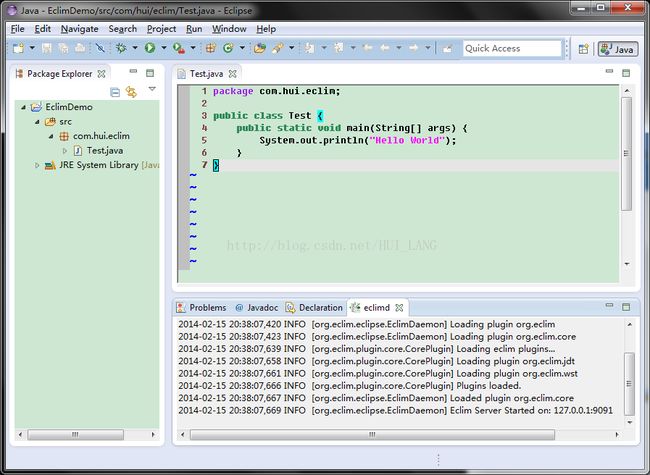Minimize the Package Explorer view

133,71
